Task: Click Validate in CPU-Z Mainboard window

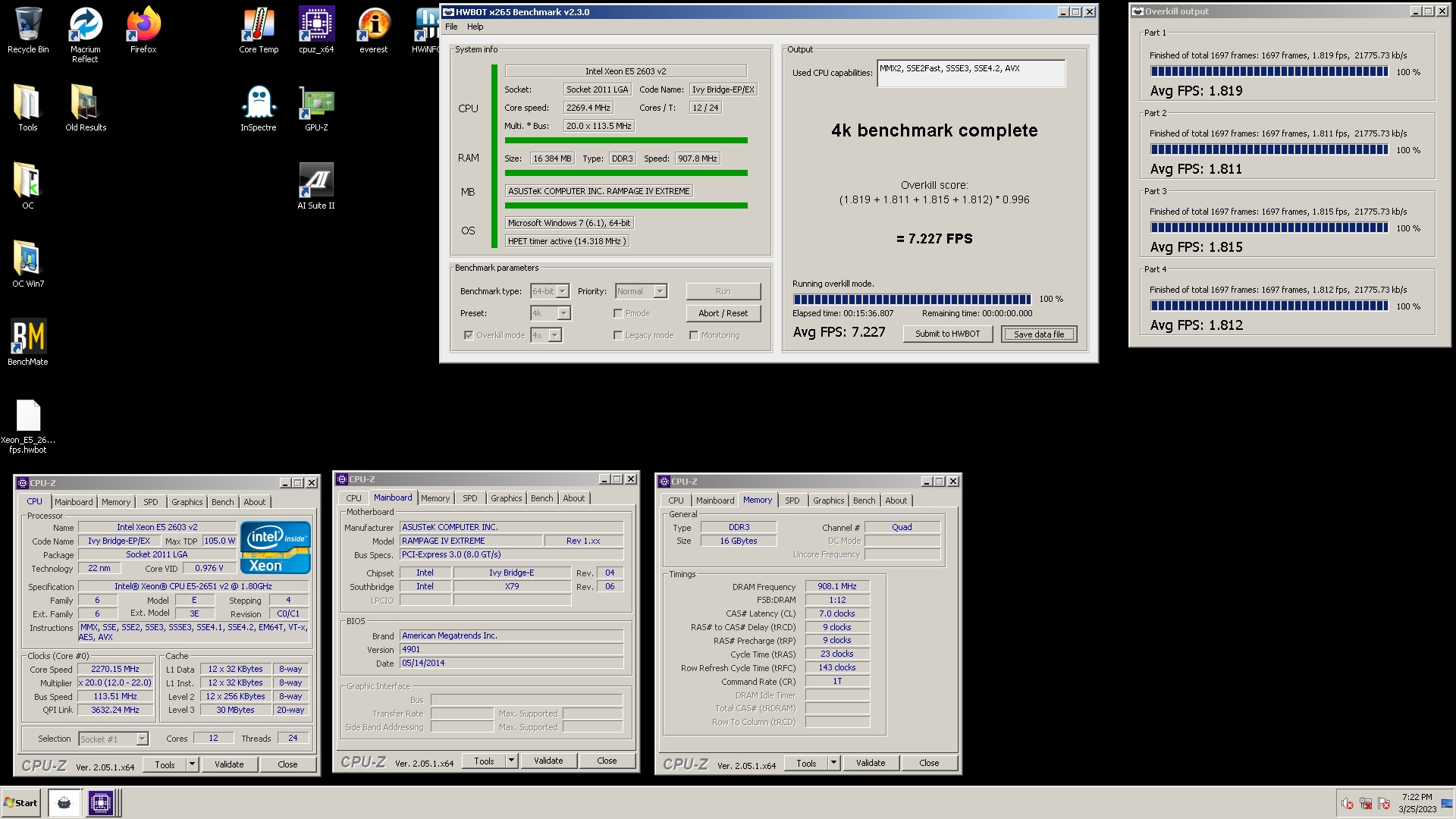Action: [548, 761]
